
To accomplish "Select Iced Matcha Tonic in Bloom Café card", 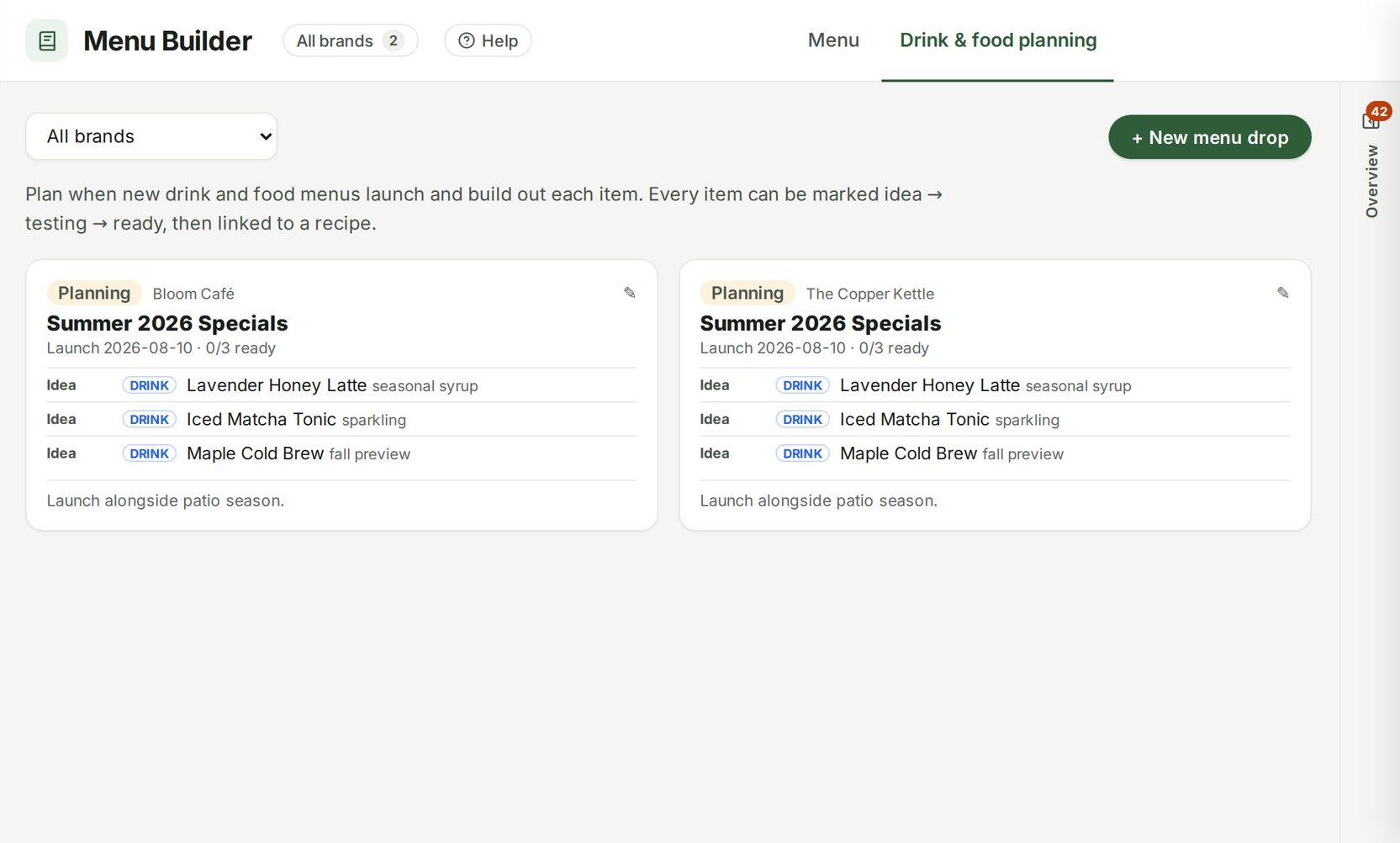I will point(262,419).
